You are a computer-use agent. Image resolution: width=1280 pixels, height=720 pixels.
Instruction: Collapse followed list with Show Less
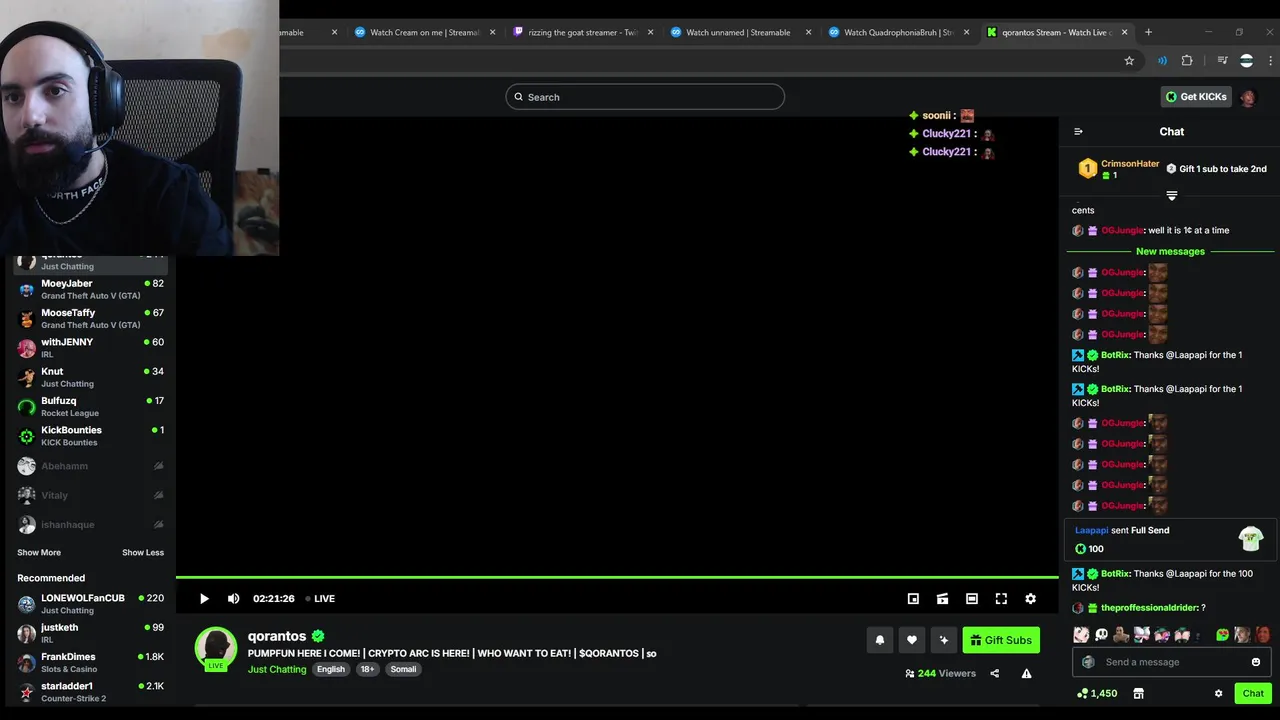pyautogui.click(x=143, y=553)
